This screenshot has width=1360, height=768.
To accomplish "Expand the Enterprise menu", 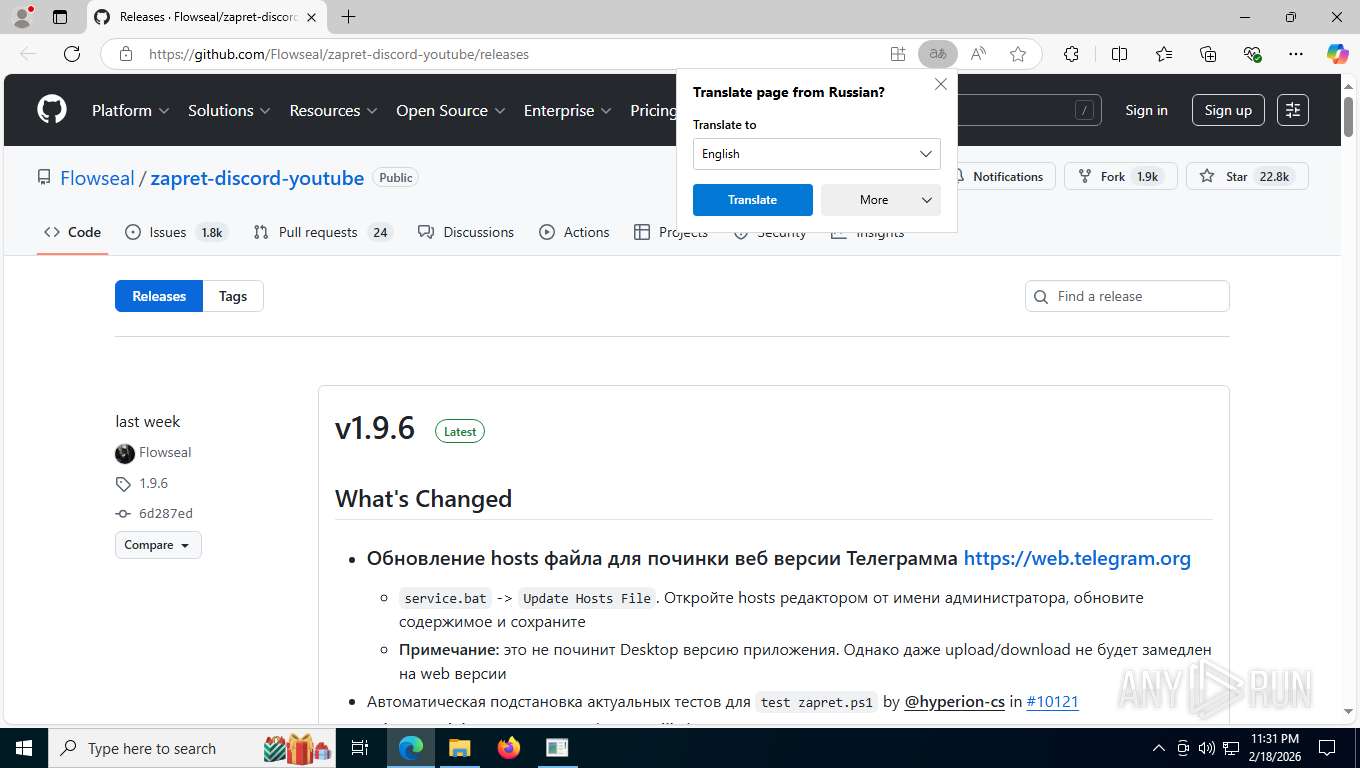I will 568,110.
